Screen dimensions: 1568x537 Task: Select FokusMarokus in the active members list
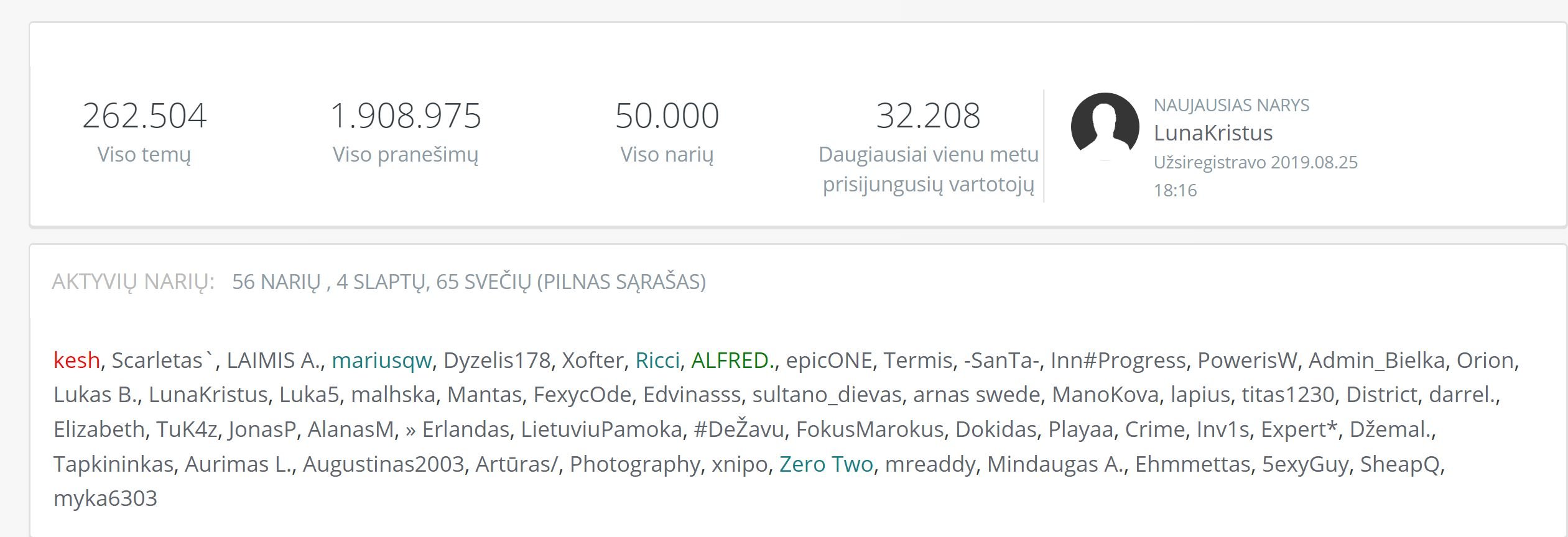tap(870, 429)
